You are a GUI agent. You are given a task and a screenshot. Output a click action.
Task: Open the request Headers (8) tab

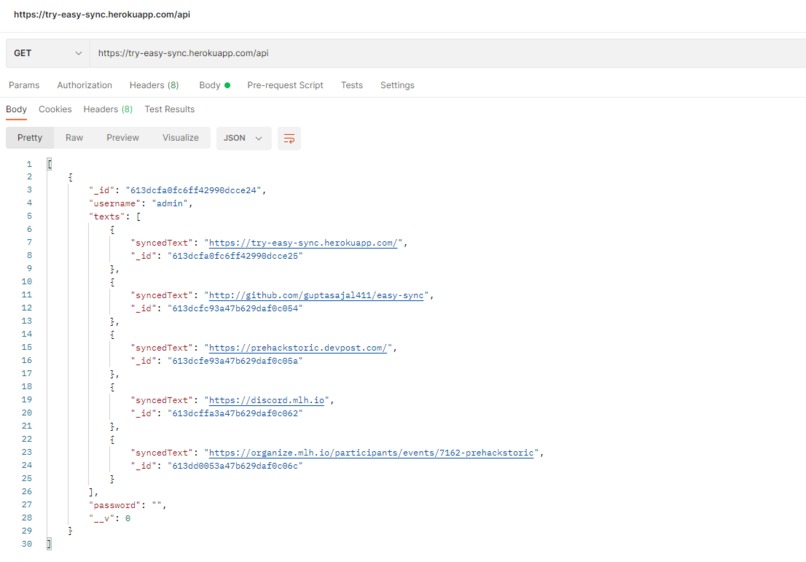[154, 85]
